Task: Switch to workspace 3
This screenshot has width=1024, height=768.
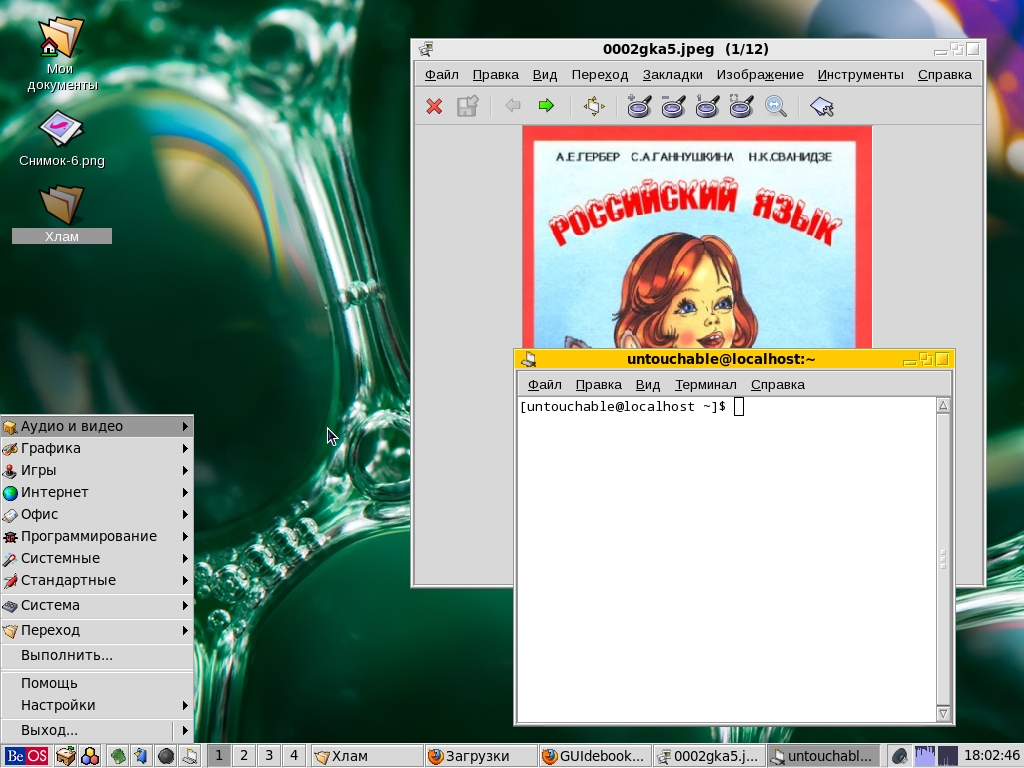Action: (268, 756)
